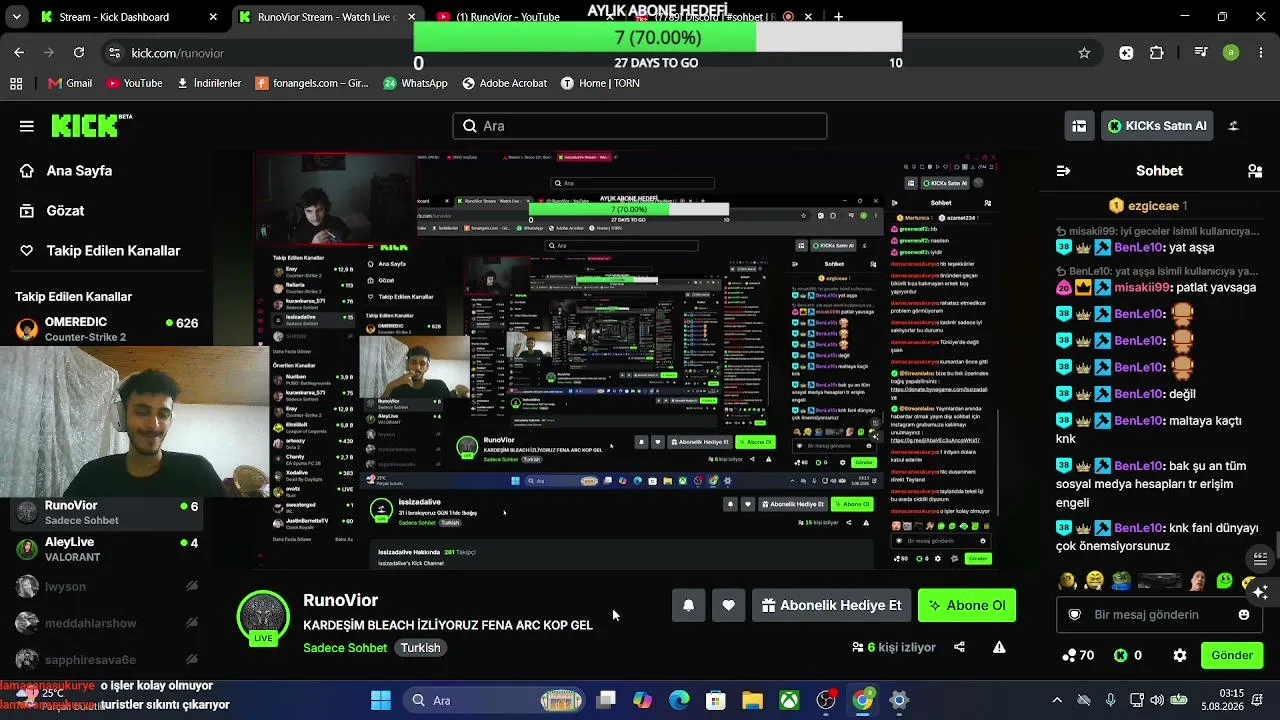
Task: Open Chrome profile avatar
Action: pyautogui.click(x=1231, y=53)
